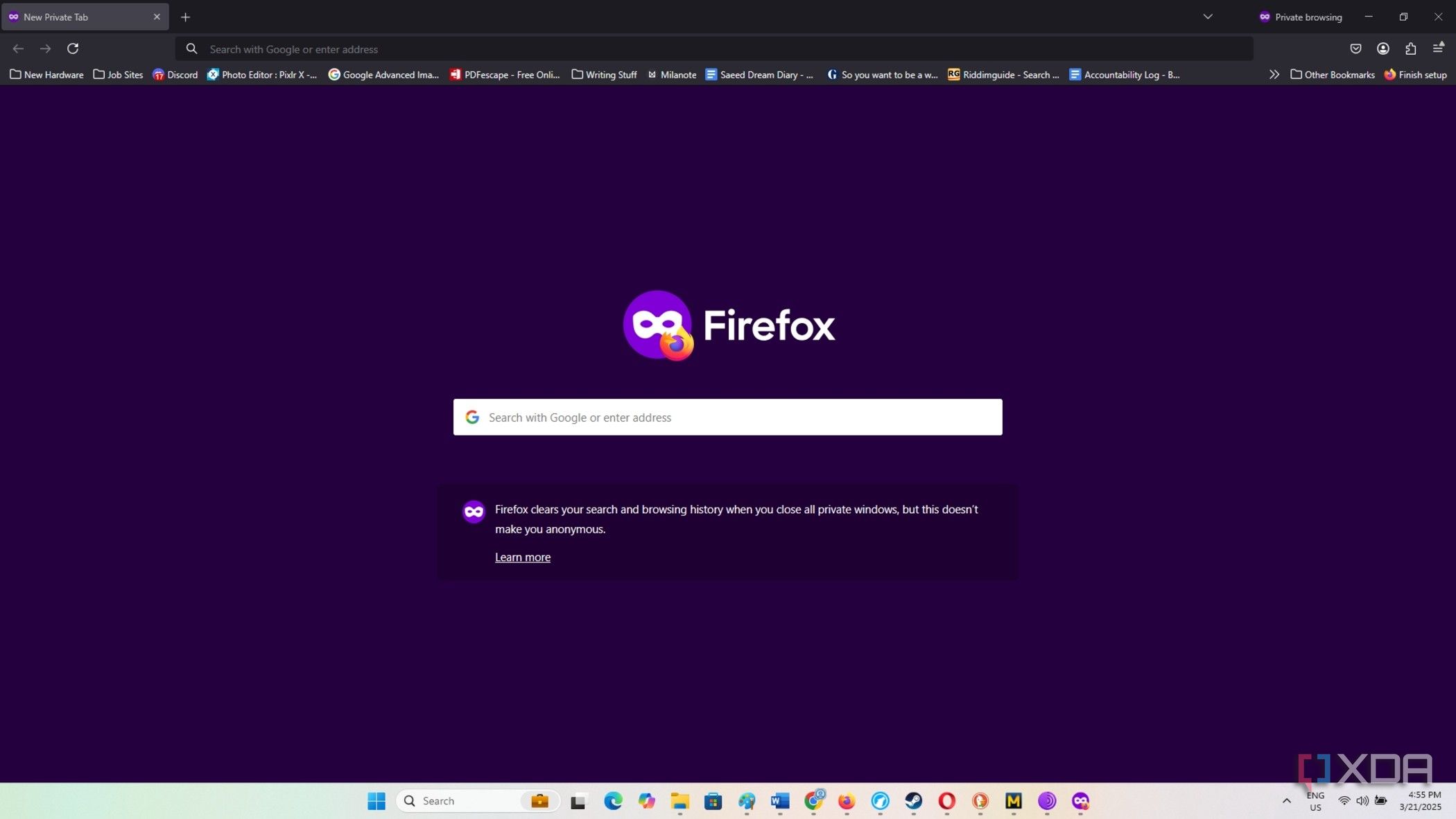Show hidden system tray icons
The width and height of the screenshot is (1456, 819).
[x=1286, y=801]
